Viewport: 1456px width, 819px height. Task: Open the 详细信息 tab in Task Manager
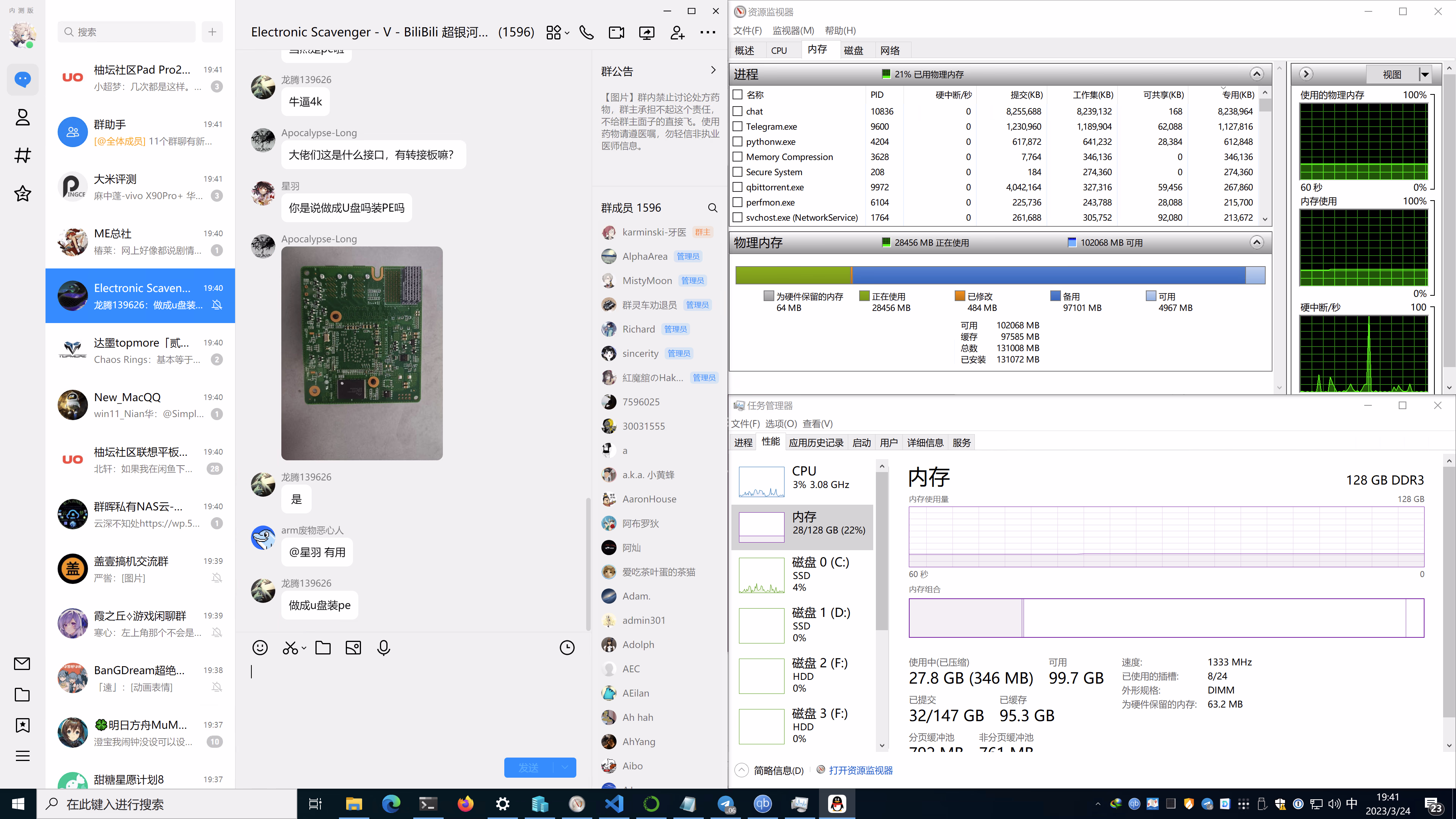tap(925, 442)
